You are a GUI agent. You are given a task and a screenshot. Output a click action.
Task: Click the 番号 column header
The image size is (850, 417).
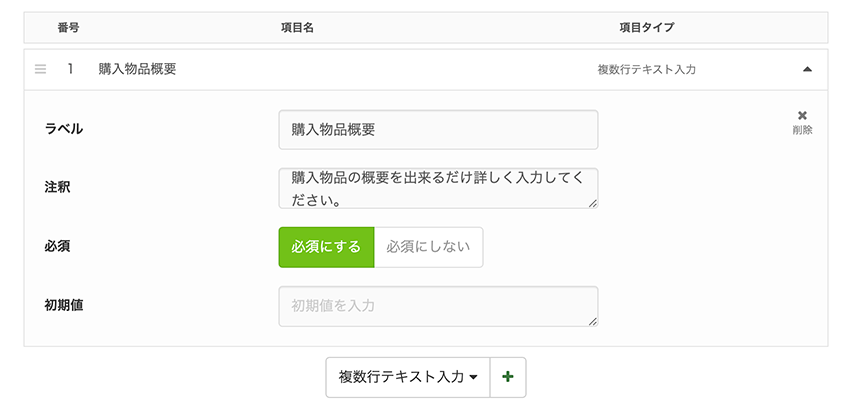coord(68,28)
